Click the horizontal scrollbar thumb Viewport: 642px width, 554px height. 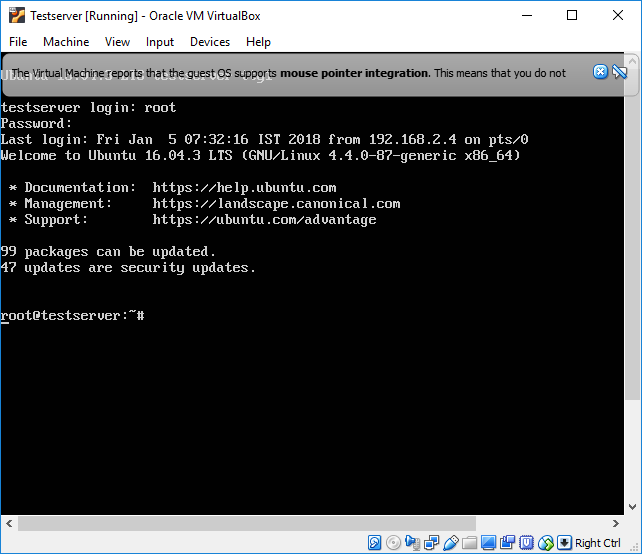point(246,523)
